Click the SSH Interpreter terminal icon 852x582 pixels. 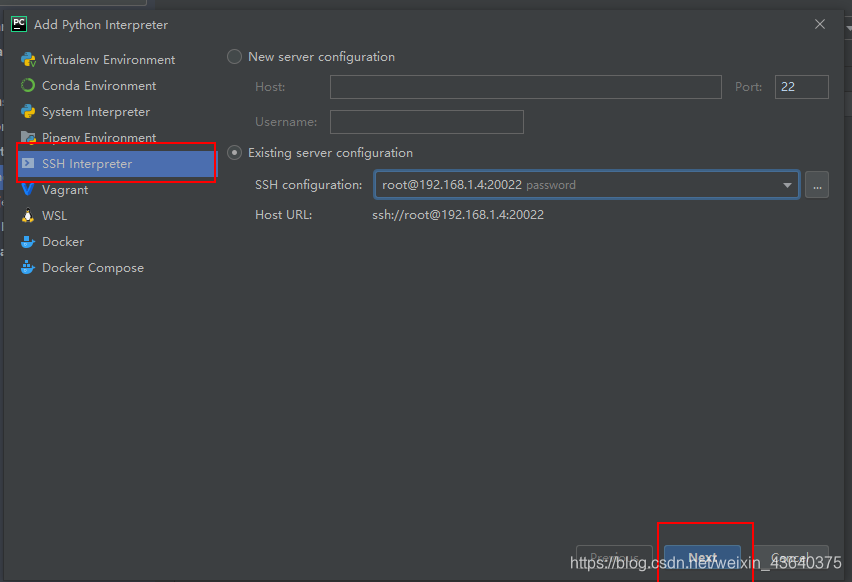tap(28, 163)
